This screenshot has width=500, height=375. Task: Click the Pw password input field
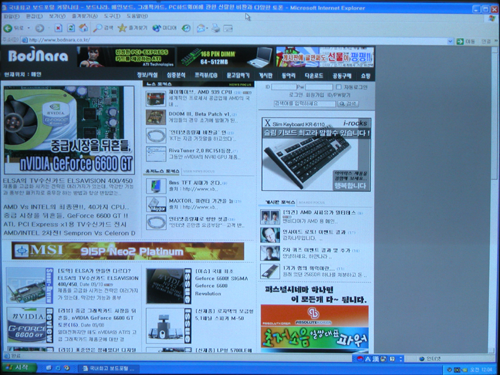pyautogui.click(x=319, y=87)
